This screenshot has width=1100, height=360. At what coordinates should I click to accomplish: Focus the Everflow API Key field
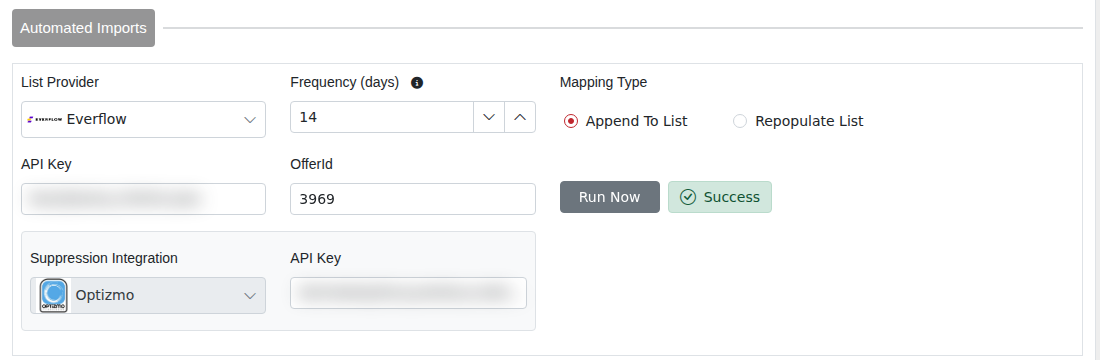143,199
